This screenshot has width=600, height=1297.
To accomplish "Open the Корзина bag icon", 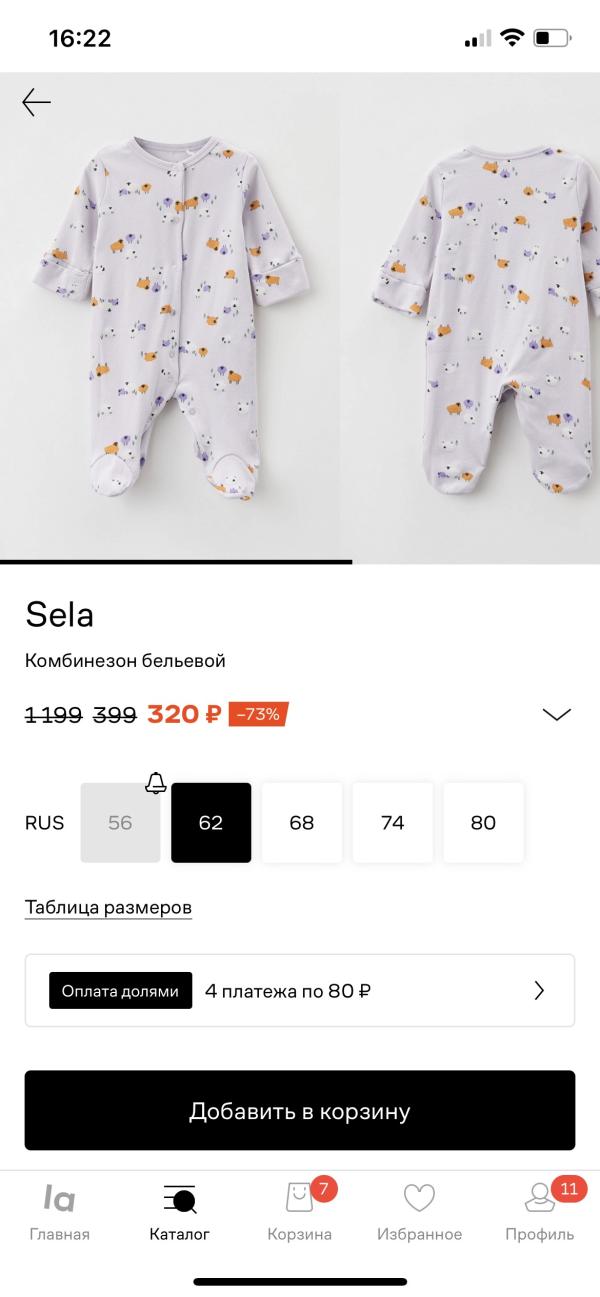I will click(x=299, y=1198).
